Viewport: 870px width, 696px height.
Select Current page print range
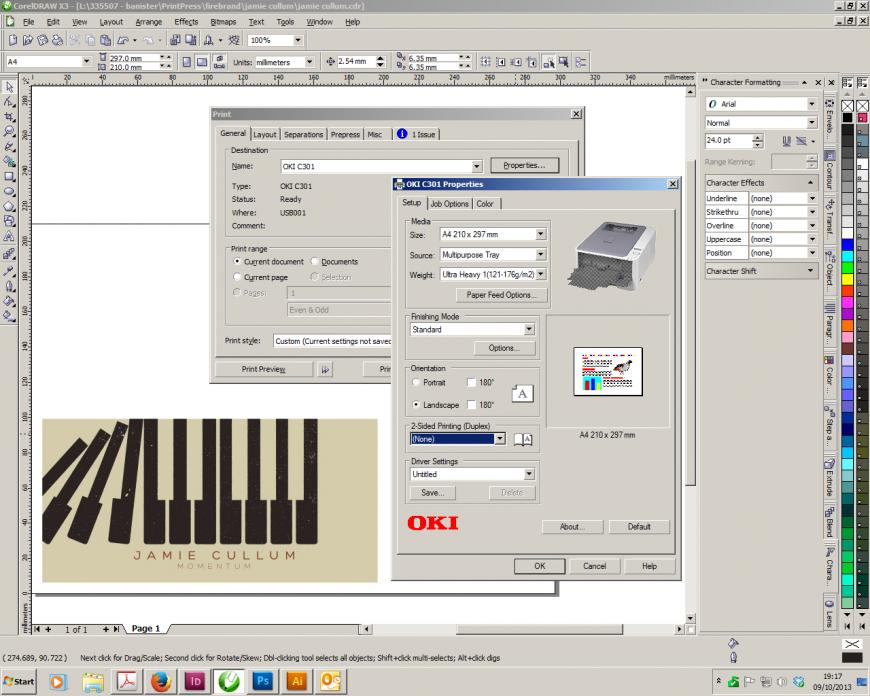click(x=237, y=276)
